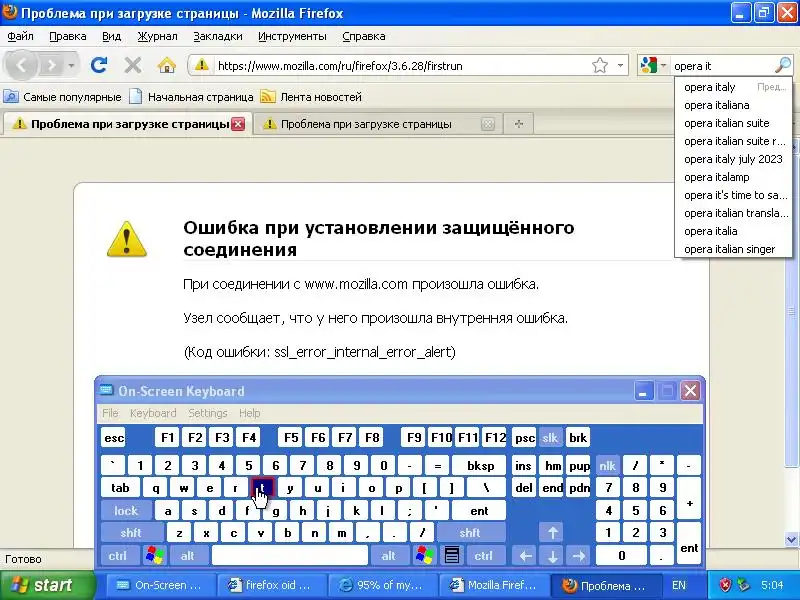Click the left Windows logo key
Viewport: 800px width, 600px height.
coord(155,556)
